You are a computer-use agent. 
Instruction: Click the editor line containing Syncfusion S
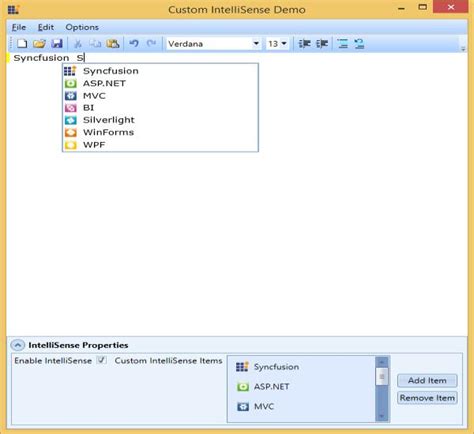237,58
